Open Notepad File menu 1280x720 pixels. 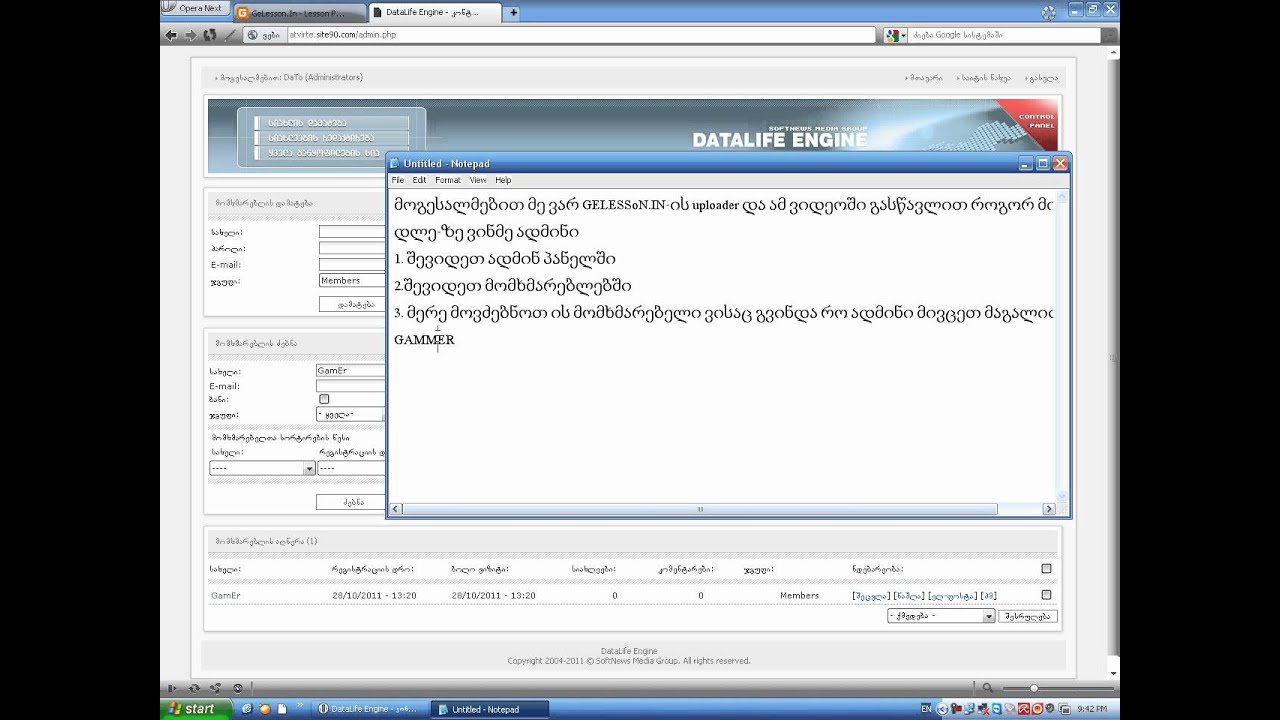coord(398,180)
